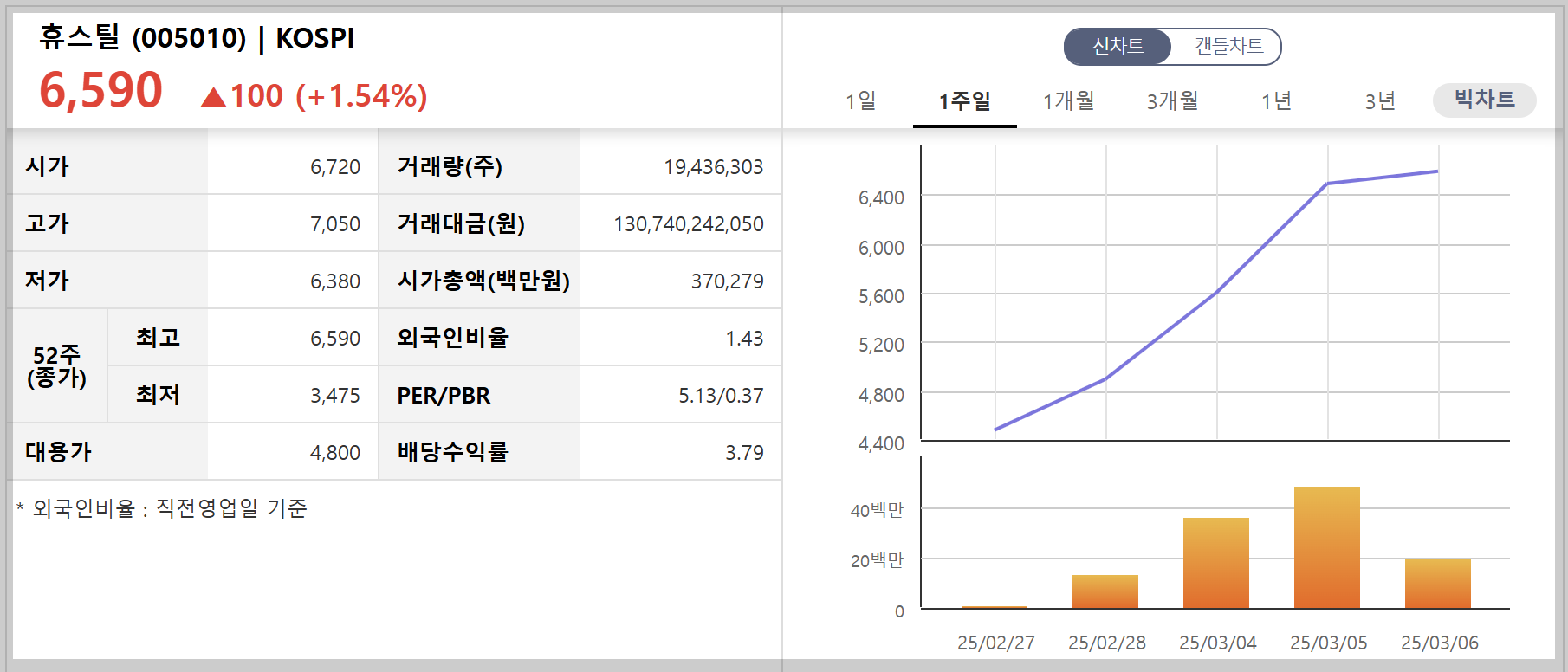The height and width of the screenshot is (672, 1568).
Task: Click the 고가 row label
Action: tap(47, 223)
